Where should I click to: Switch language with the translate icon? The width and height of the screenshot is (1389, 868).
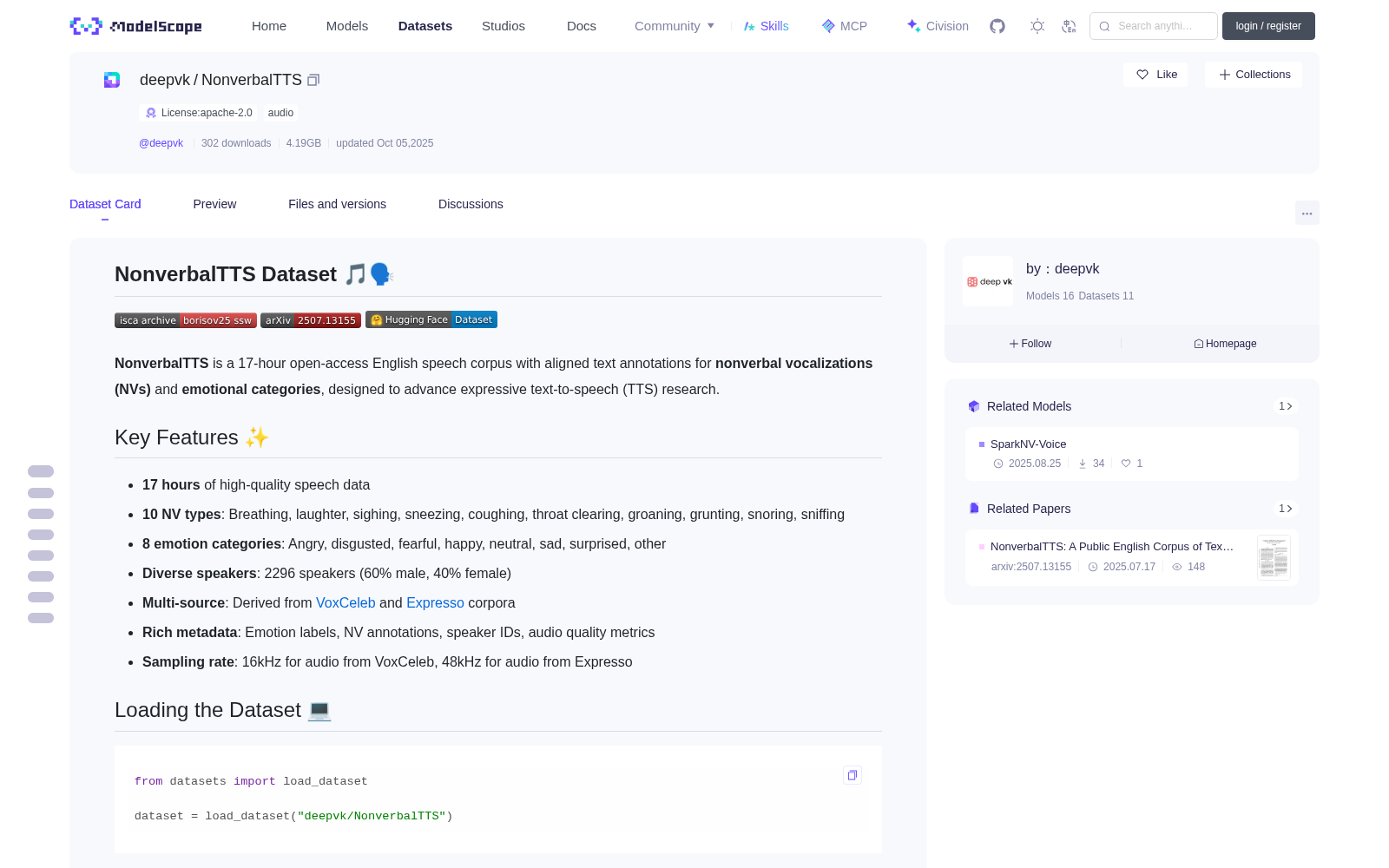click(1069, 26)
